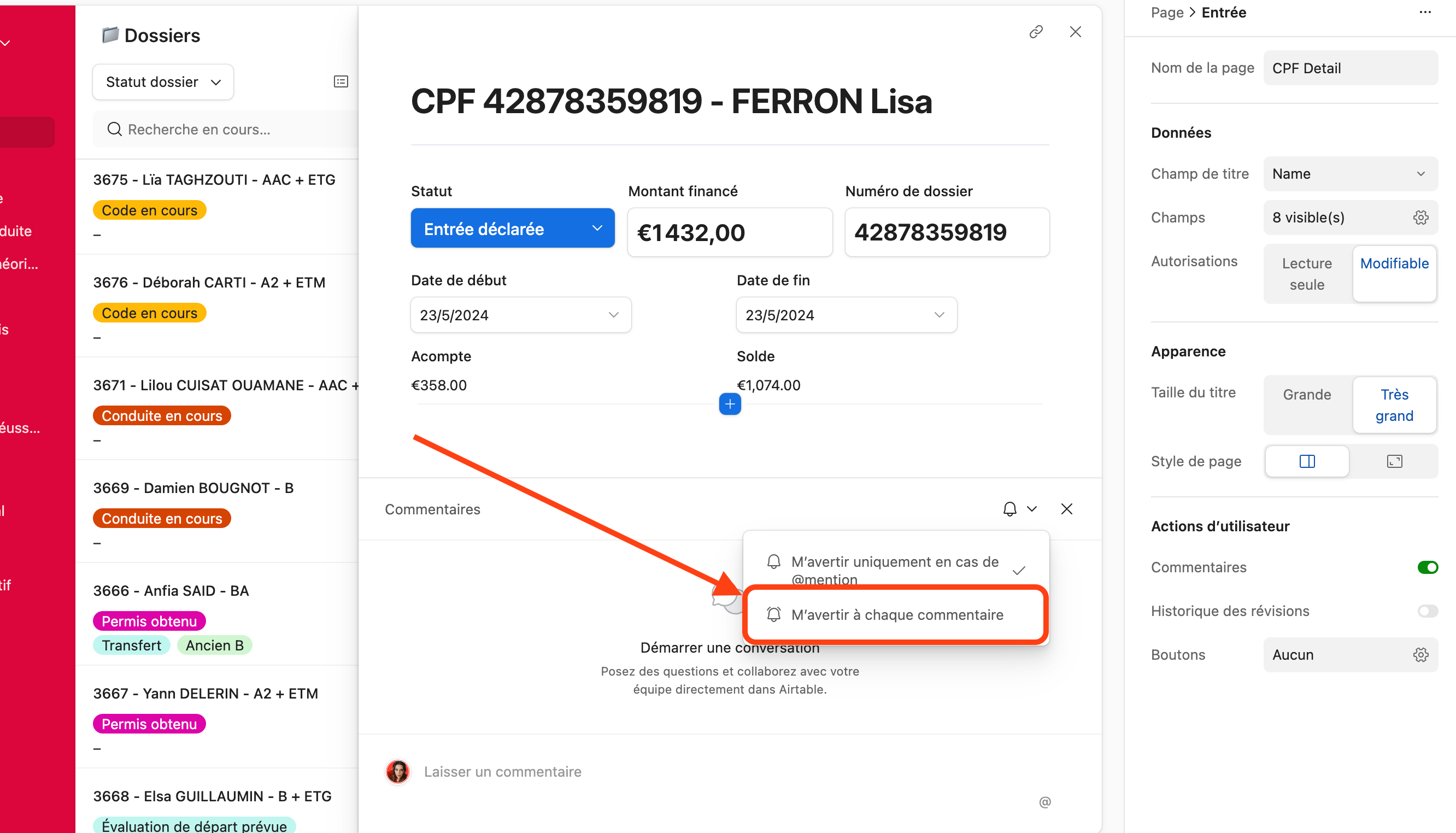The image size is (1456, 833).
Task: Open the Date de fin picker
Action: coord(846,315)
